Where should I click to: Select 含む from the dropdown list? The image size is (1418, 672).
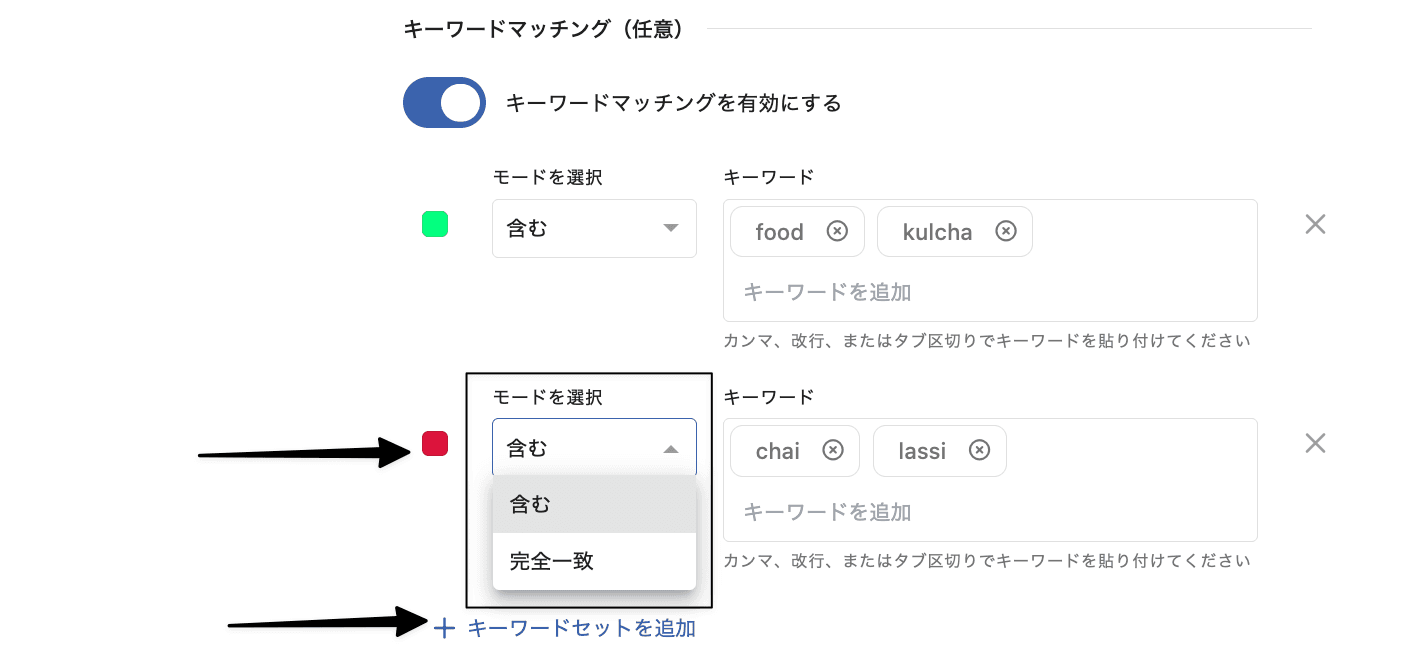593,505
